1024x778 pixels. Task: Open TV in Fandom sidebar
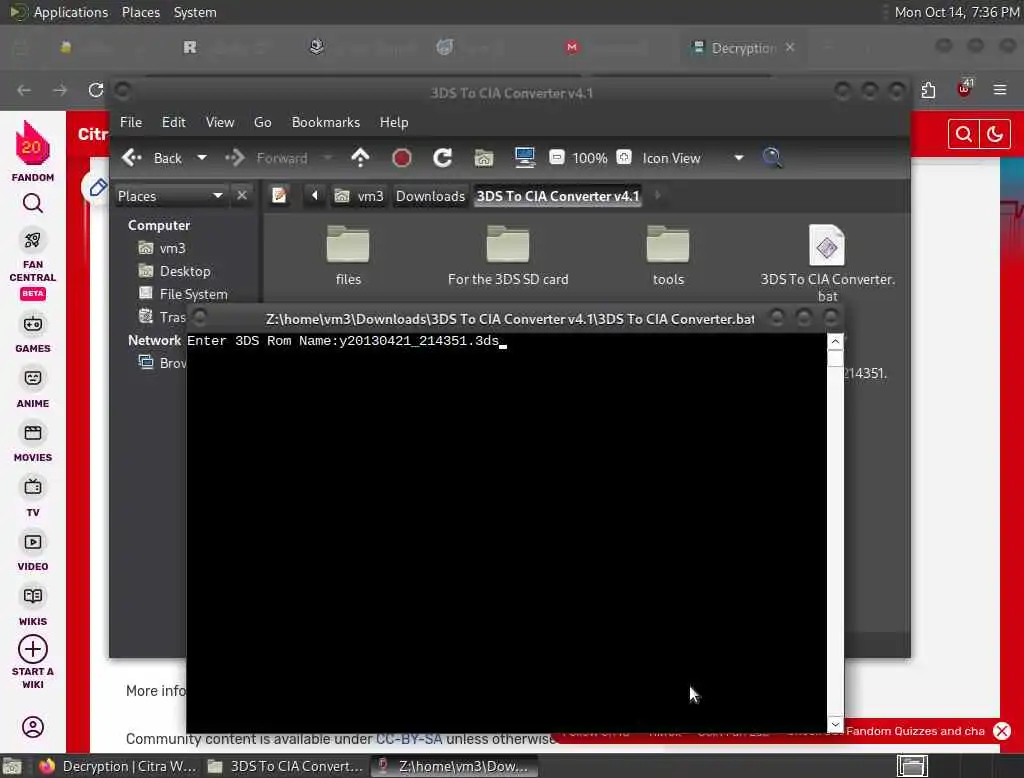point(33,498)
